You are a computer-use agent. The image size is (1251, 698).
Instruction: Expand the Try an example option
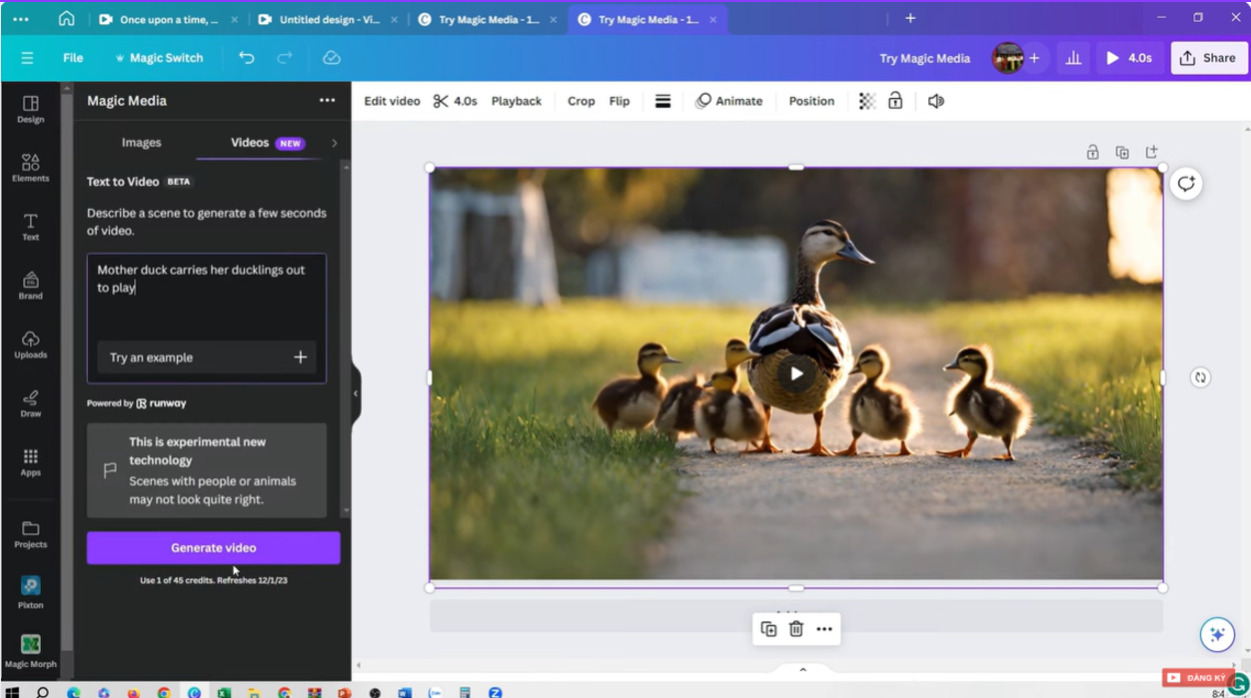206,357
